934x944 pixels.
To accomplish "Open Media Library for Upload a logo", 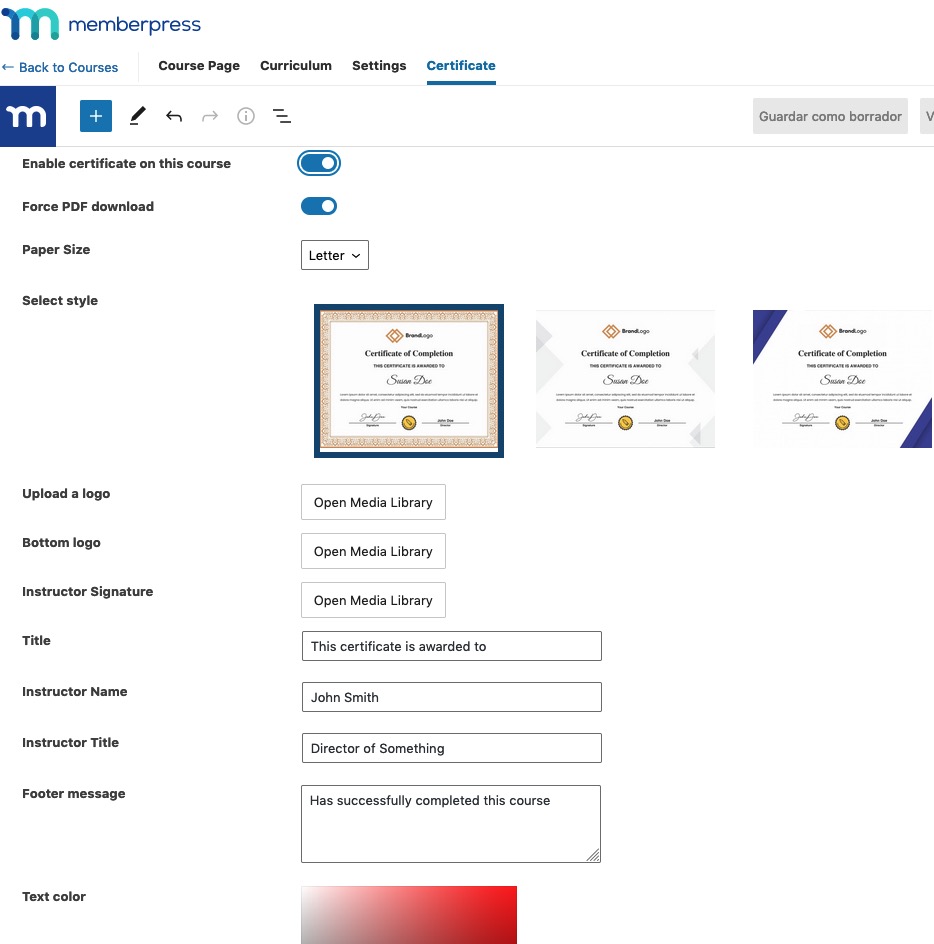I will tap(373, 502).
